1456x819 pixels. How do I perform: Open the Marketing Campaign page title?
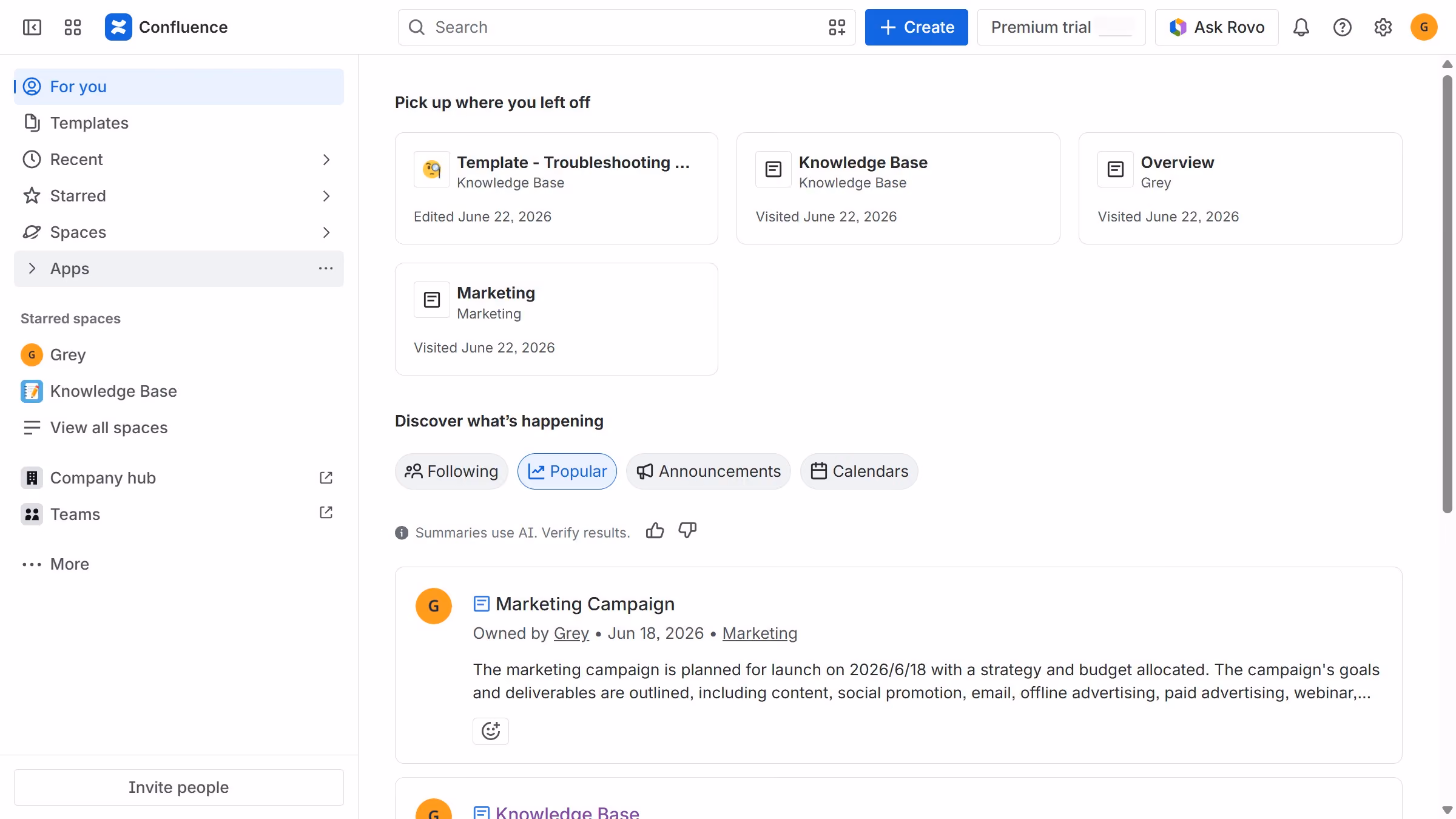(585, 604)
